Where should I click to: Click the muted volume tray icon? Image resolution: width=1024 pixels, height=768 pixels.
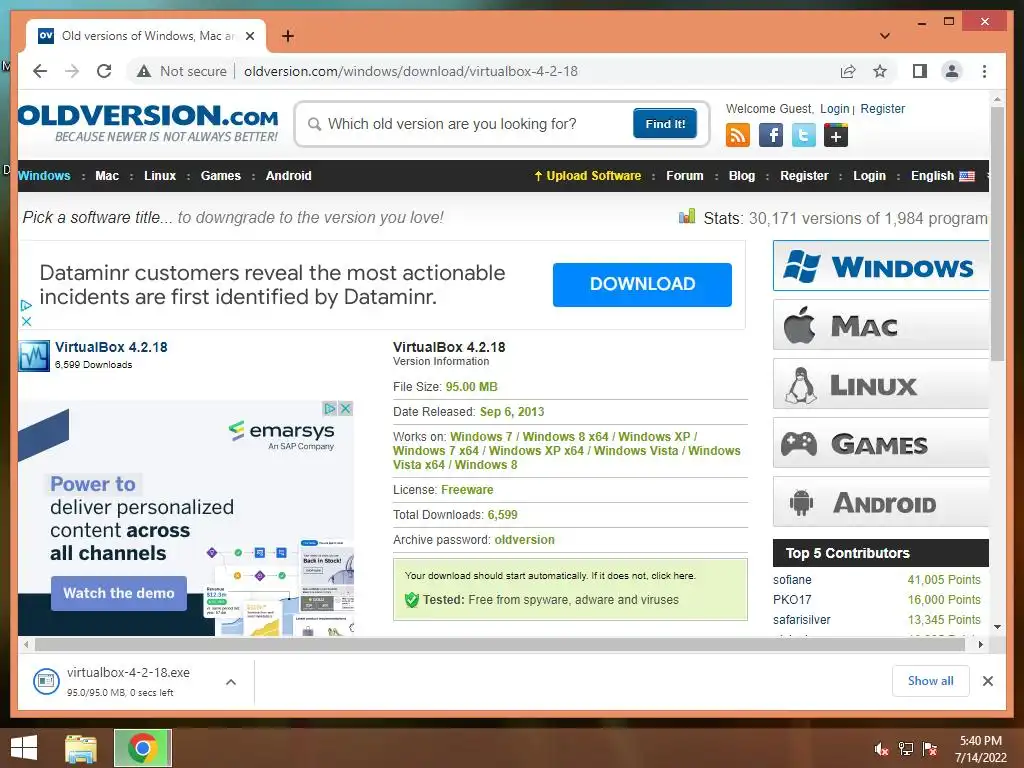tap(882, 749)
